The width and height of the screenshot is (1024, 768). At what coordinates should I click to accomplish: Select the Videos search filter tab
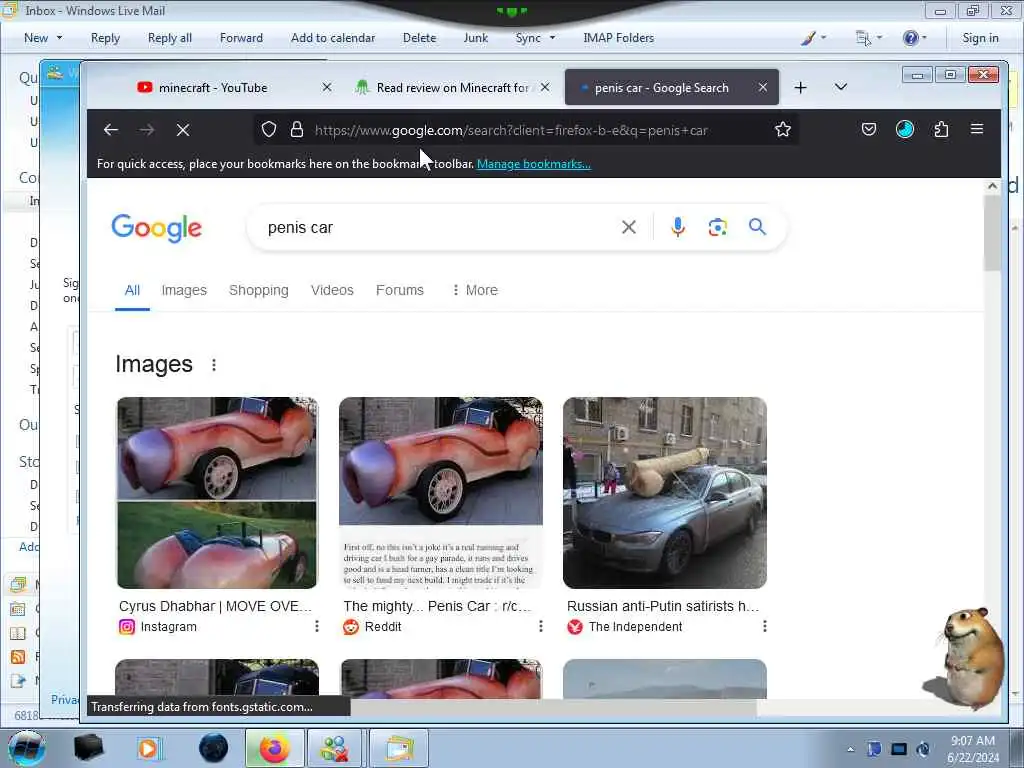tap(332, 290)
